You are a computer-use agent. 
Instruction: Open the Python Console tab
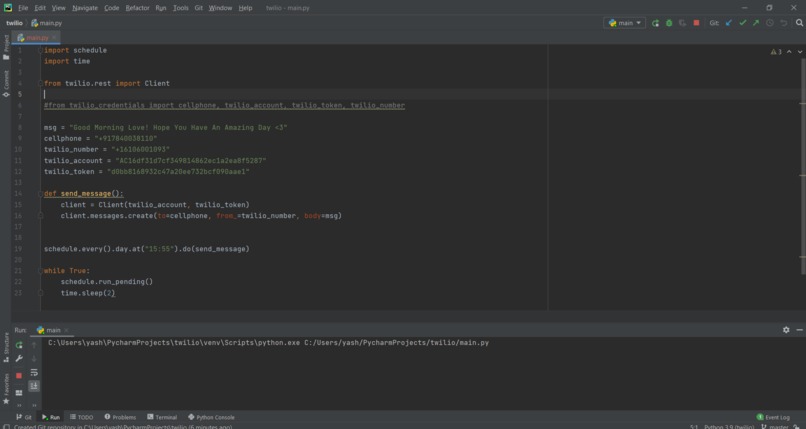(211, 417)
